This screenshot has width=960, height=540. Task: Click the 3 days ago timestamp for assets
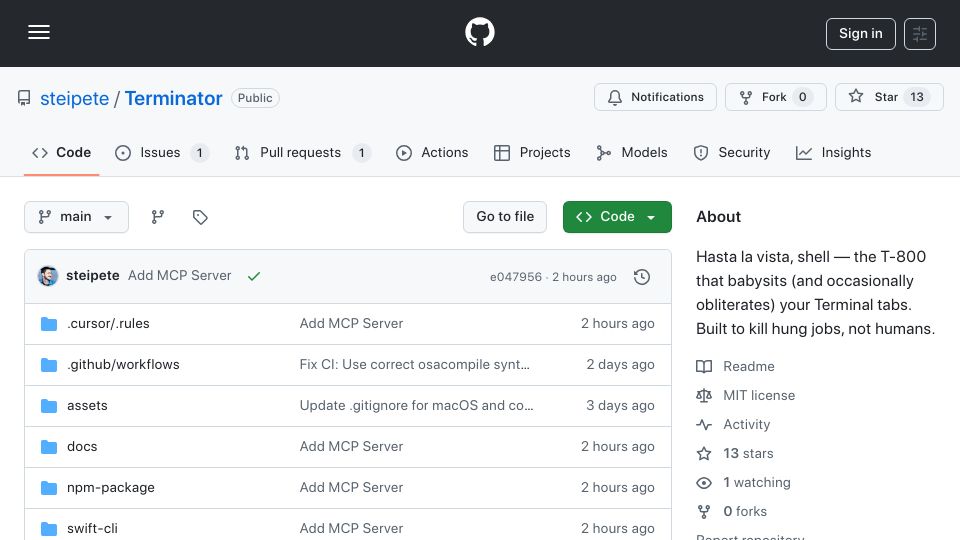click(x=620, y=405)
